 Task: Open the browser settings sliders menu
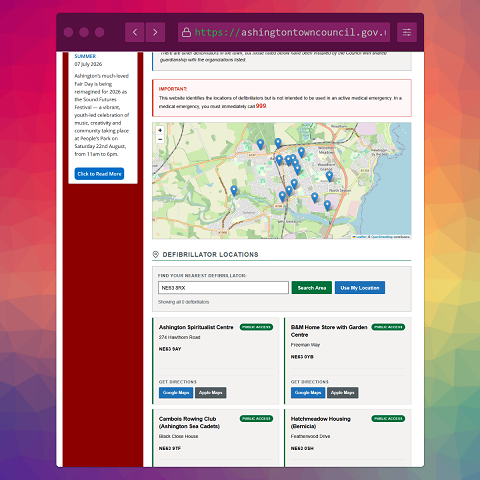(407, 32)
